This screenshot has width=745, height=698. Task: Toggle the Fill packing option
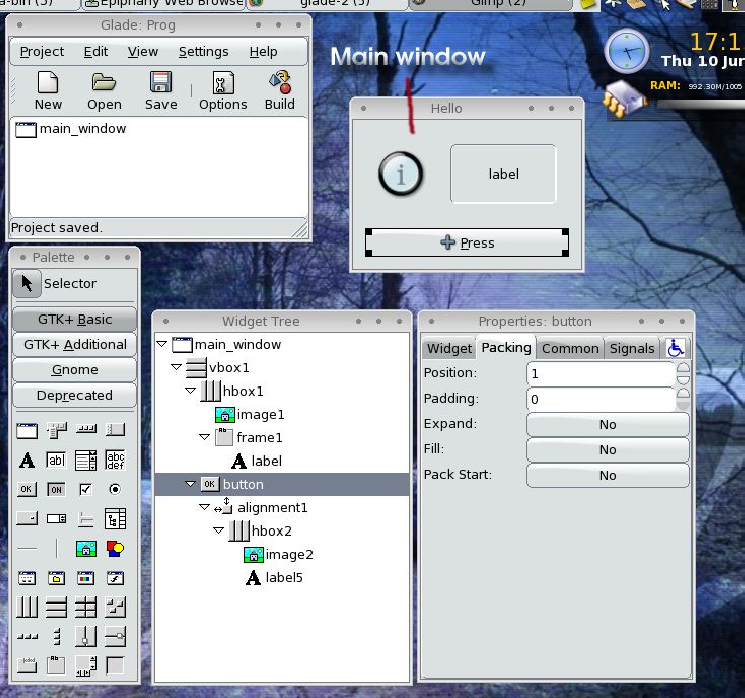(608, 449)
